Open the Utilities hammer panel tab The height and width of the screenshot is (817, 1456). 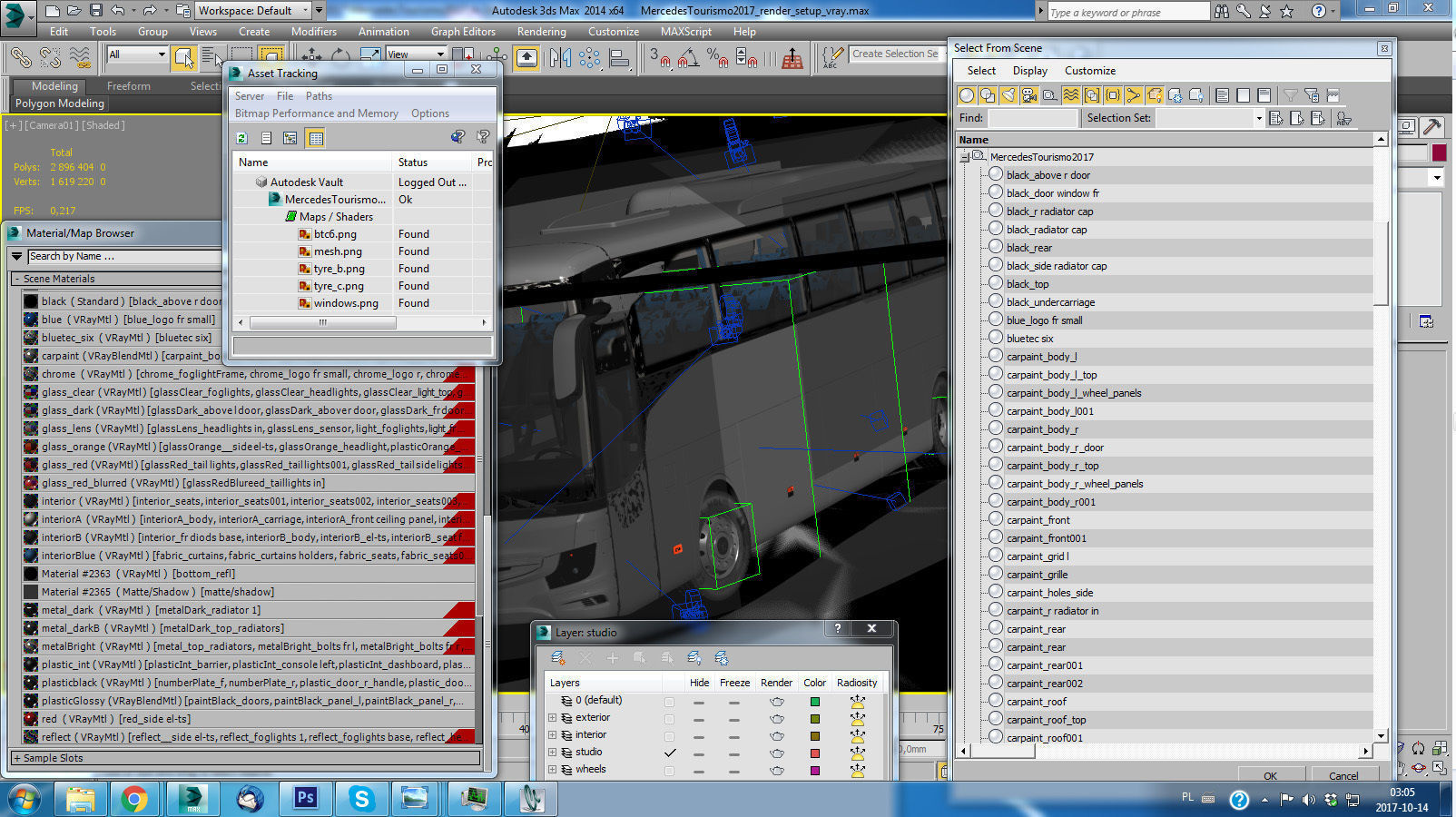click(x=1432, y=126)
